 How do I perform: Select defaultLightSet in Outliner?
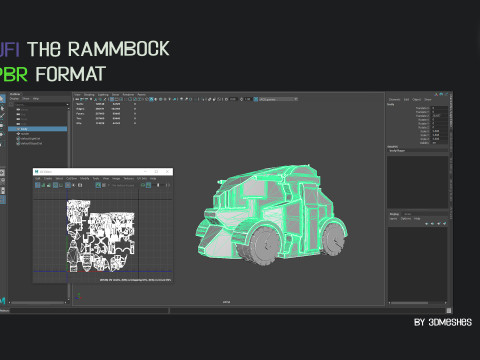pos(31,139)
